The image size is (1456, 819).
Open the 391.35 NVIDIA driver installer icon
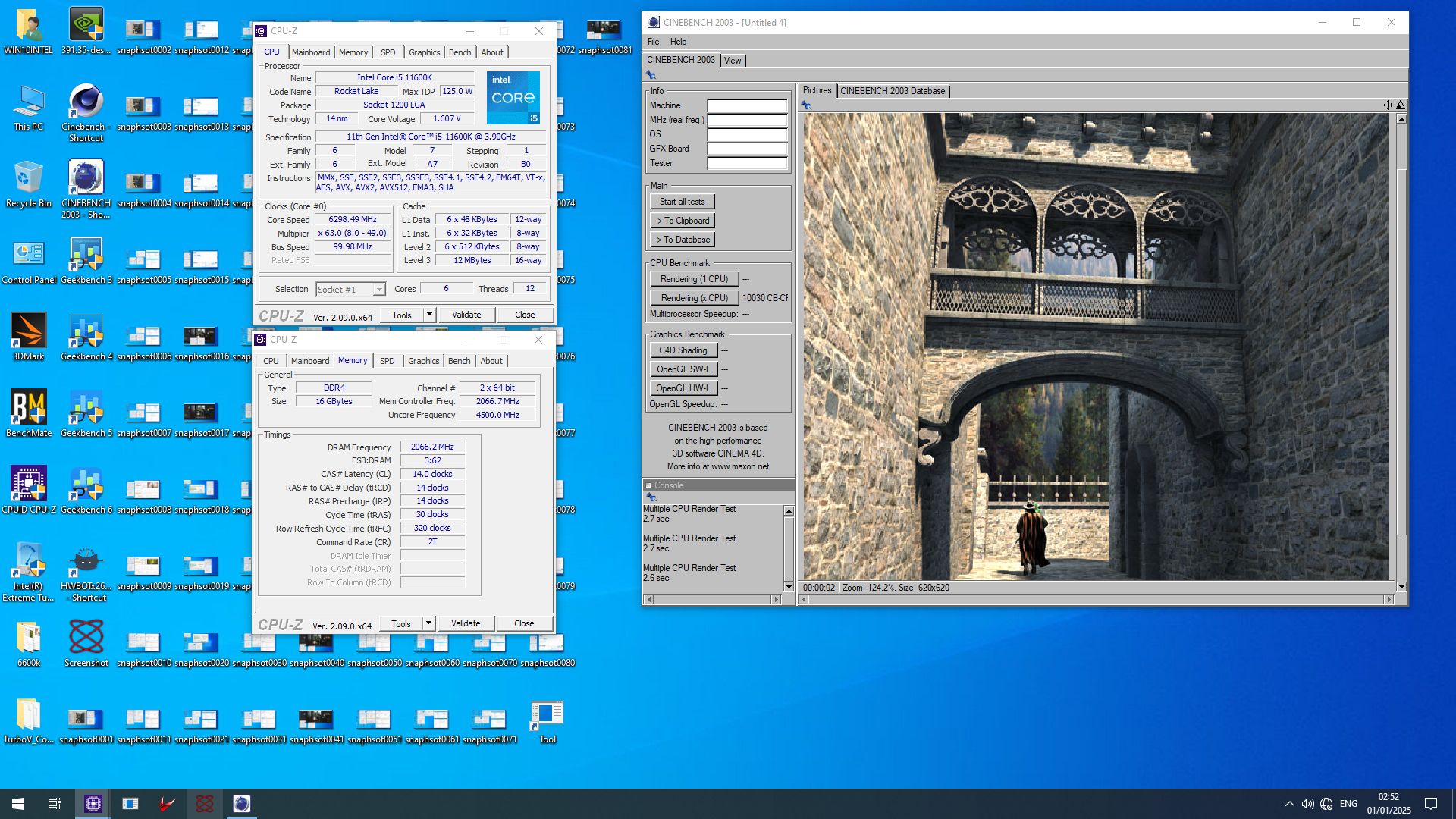pyautogui.click(x=86, y=32)
